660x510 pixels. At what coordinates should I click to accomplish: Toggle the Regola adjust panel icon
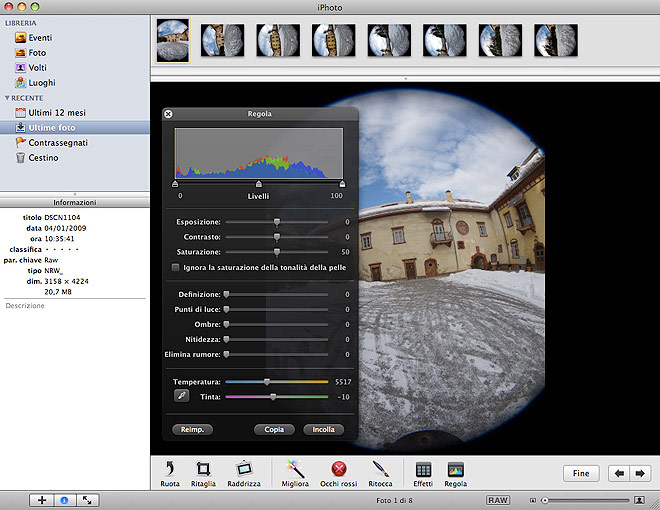point(455,473)
